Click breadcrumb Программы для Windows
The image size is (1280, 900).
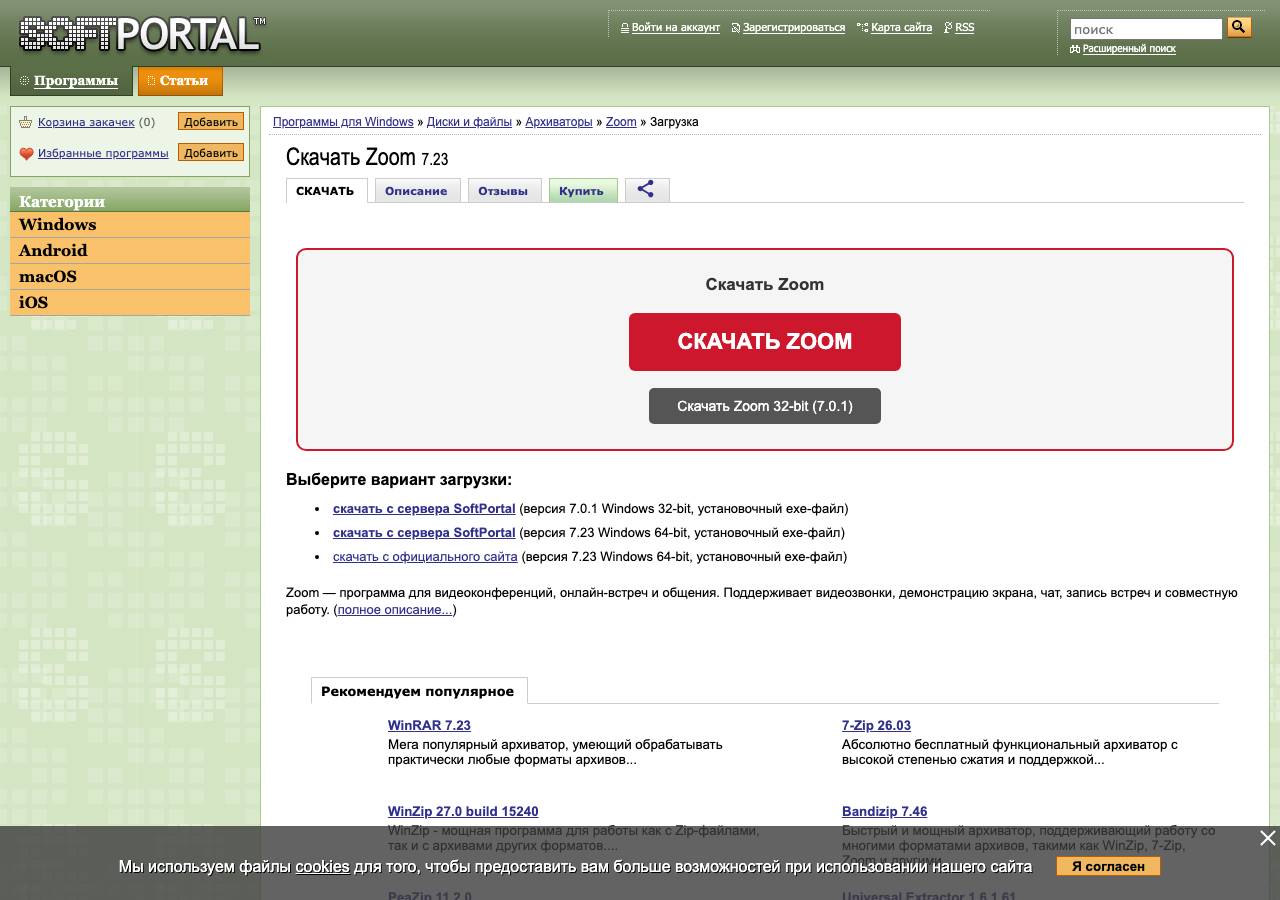(343, 122)
